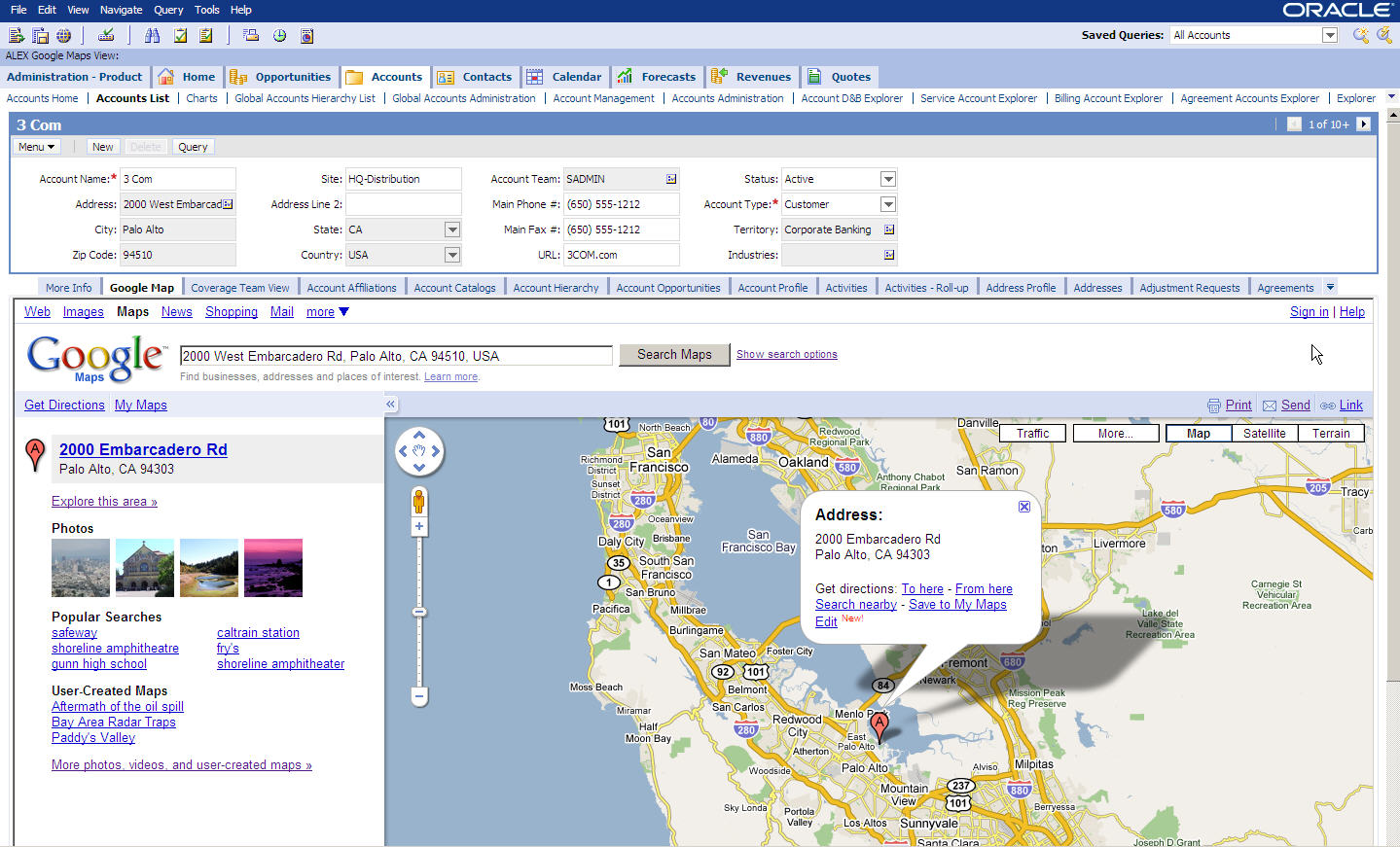
Task: Close the Address info bubble on map
Action: pyautogui.click(x=1024, y=507)
